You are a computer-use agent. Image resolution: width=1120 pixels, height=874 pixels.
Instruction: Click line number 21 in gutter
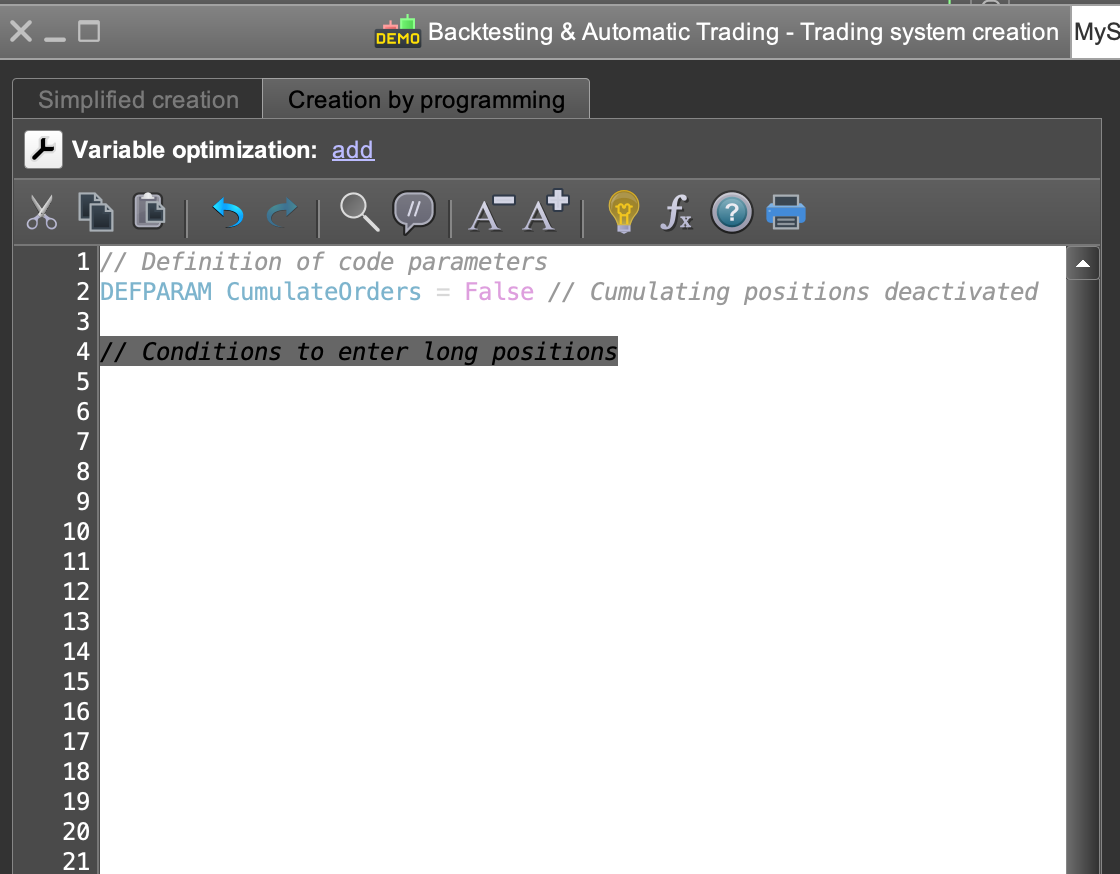(76, 861)
